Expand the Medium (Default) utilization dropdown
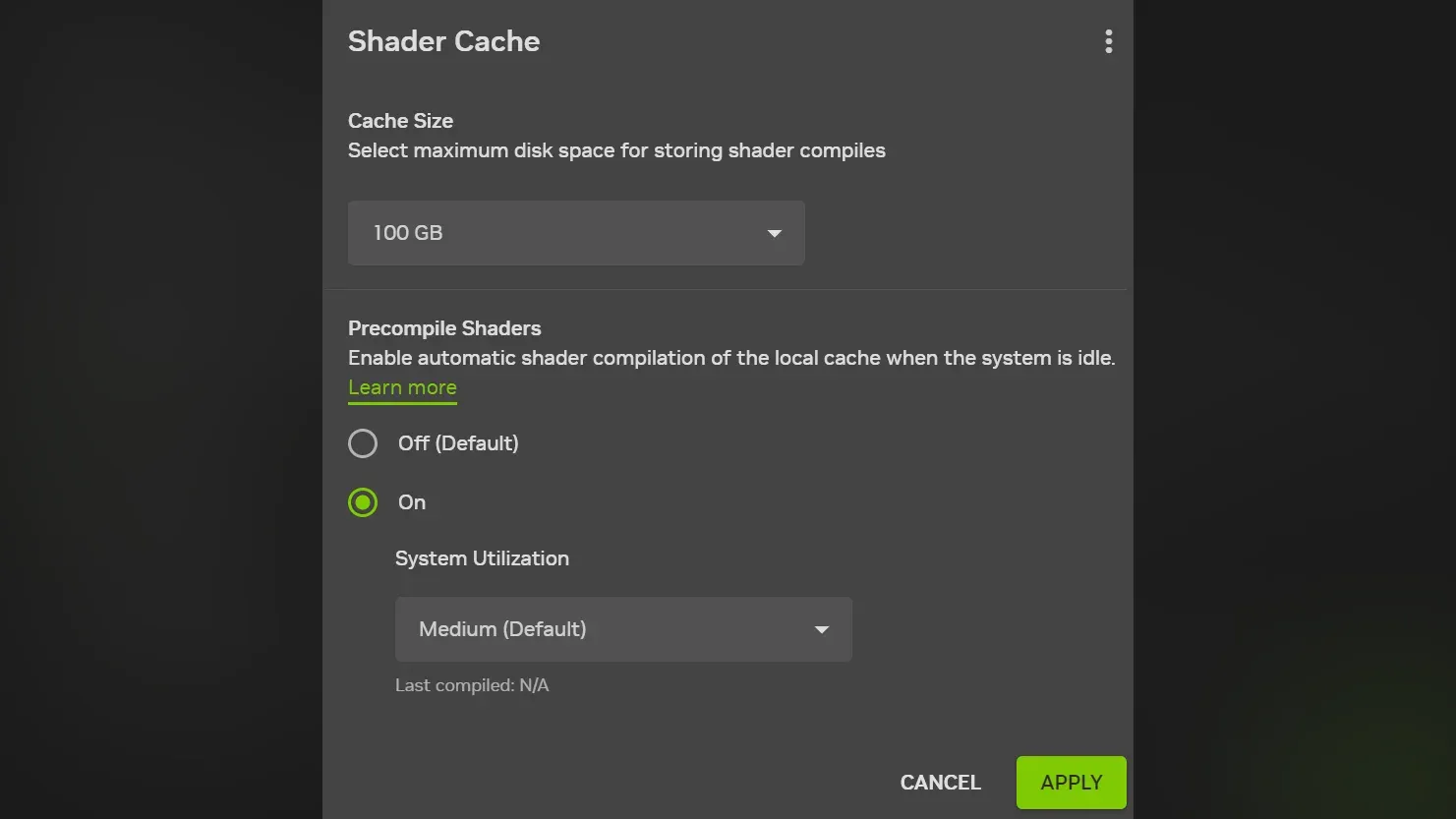This screenshot has height=819, width=1456. coord(623,629)
